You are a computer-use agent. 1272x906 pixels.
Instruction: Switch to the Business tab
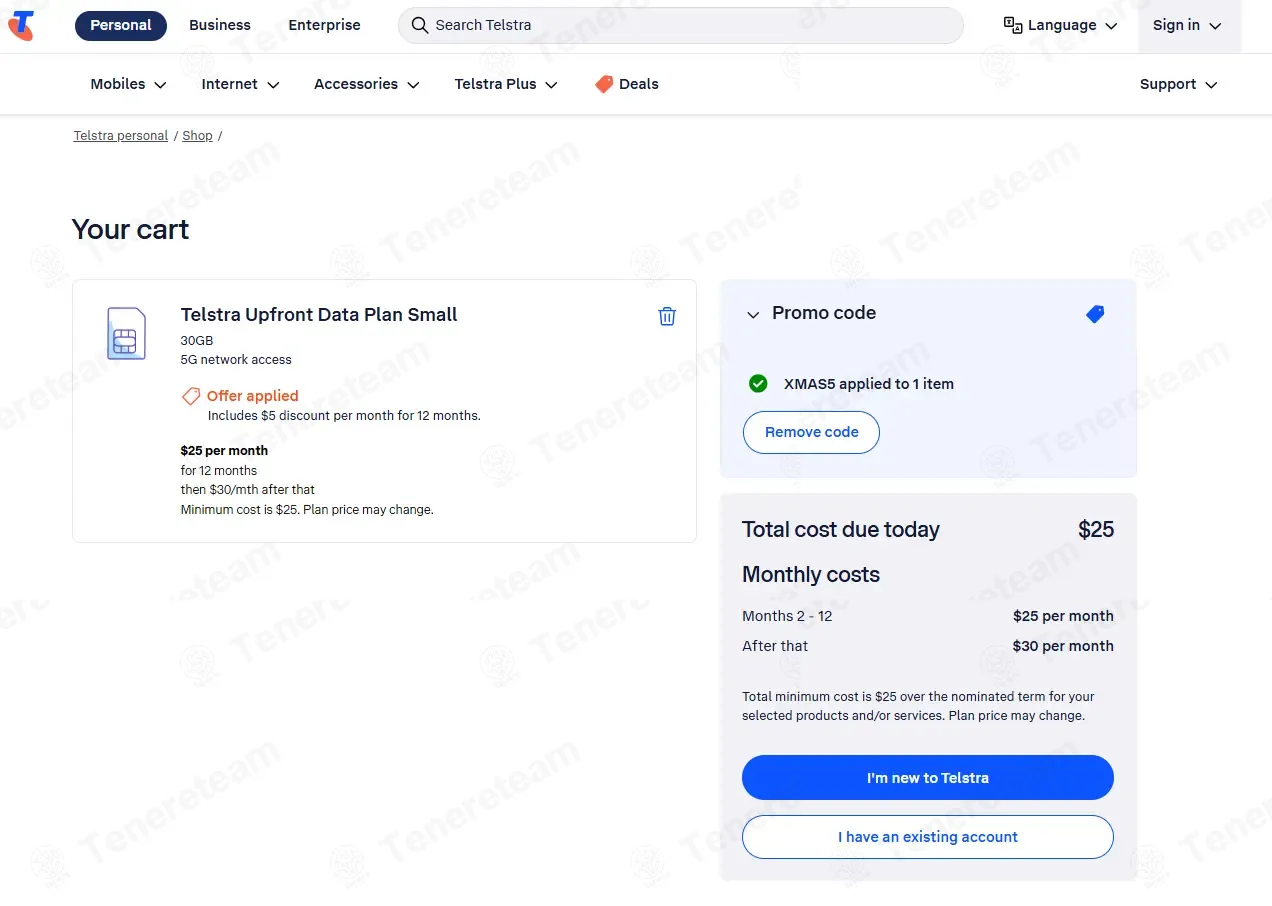(220, 25)
